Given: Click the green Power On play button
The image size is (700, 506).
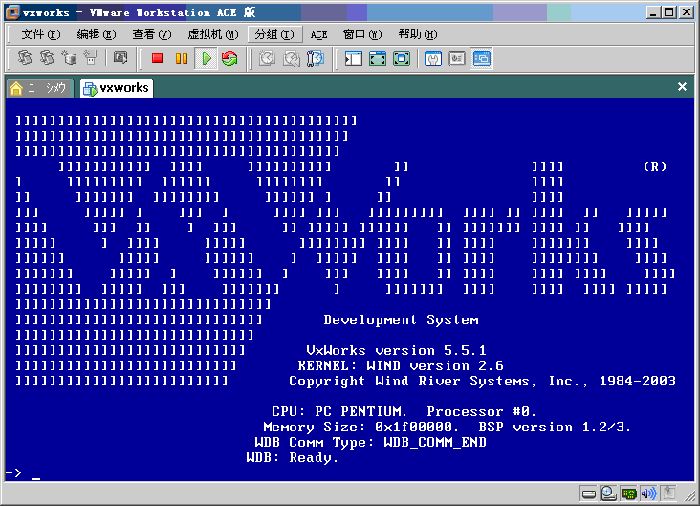Looking at the screenshot, I should coord(206,58).
